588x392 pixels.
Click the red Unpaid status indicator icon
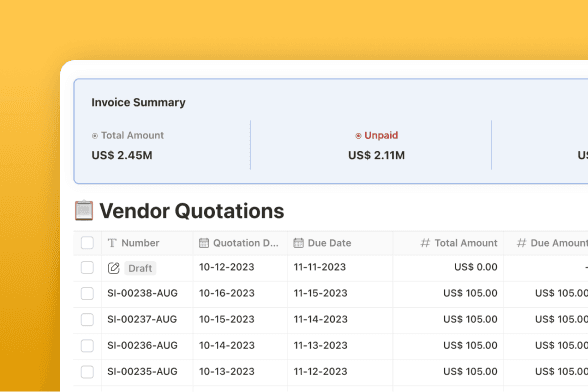358,136
